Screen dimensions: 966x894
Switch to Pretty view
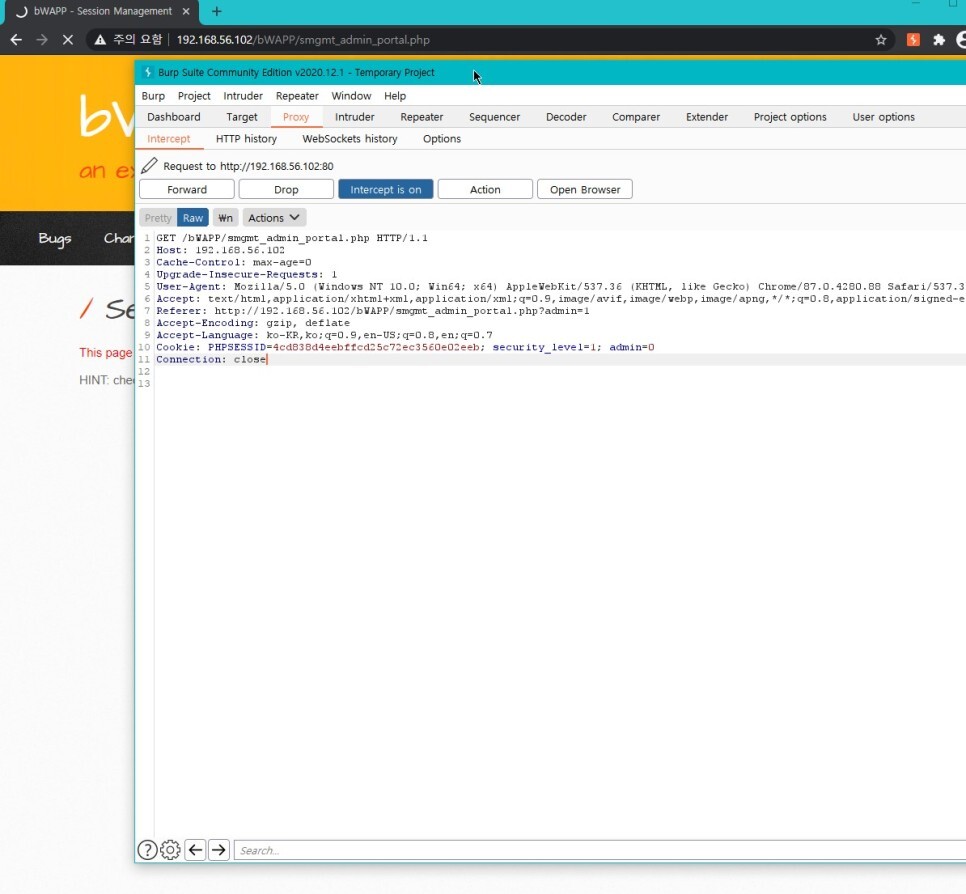click(158, 217)
